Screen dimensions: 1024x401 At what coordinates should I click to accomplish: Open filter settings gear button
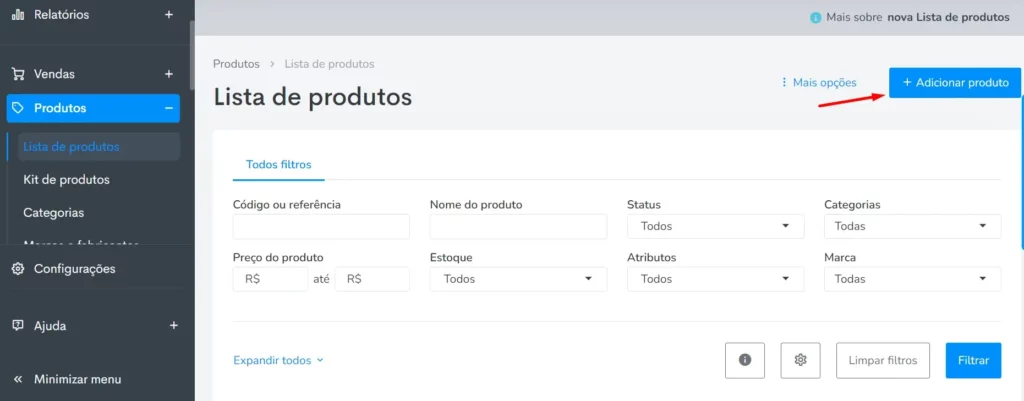coord(801,360)
